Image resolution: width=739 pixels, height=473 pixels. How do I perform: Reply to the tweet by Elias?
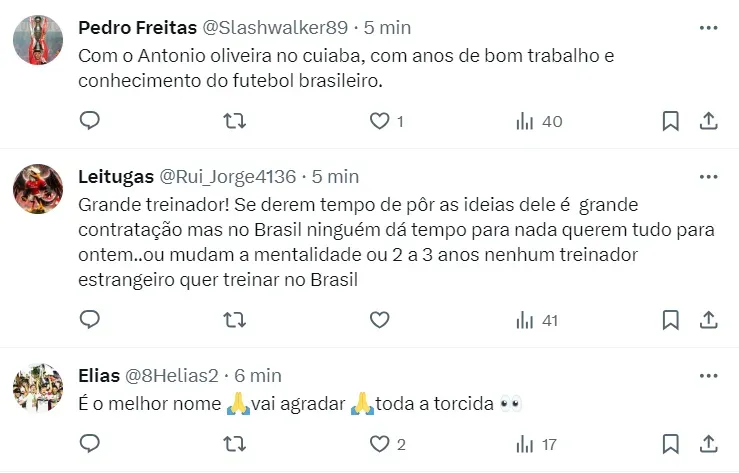point(89,444)
